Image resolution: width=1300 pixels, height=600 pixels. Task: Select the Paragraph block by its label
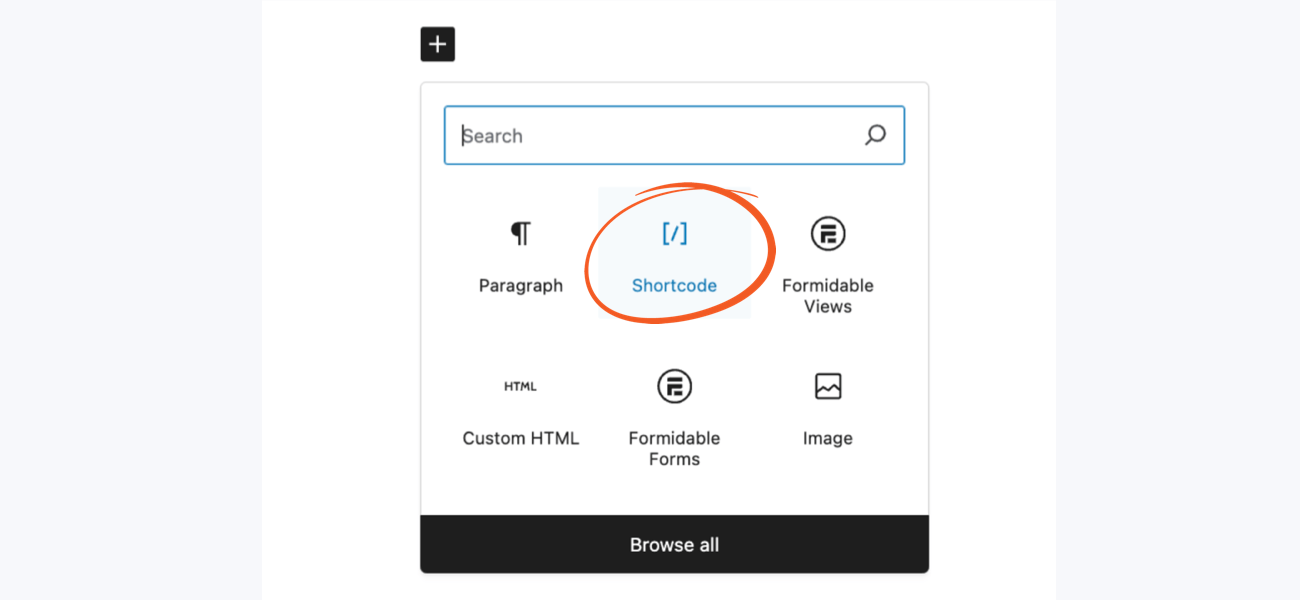point(521,285)
